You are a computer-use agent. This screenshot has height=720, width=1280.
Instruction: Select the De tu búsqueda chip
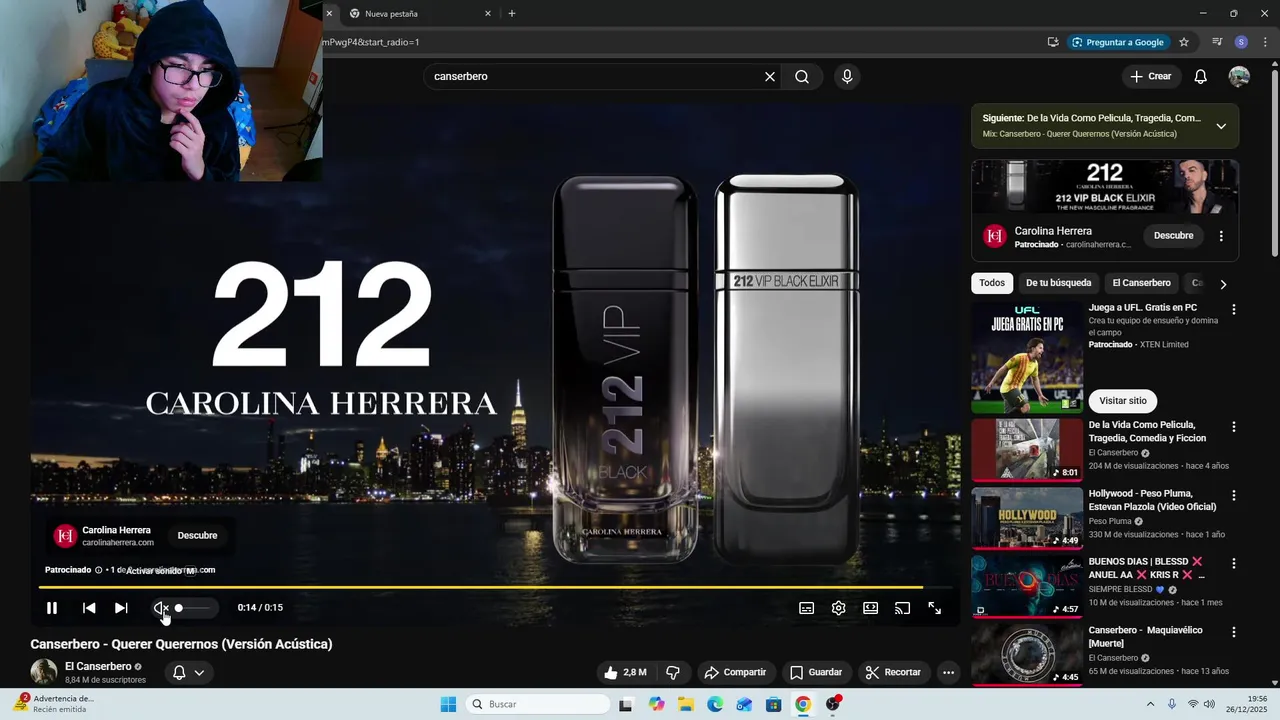(x=1058, y=283)
